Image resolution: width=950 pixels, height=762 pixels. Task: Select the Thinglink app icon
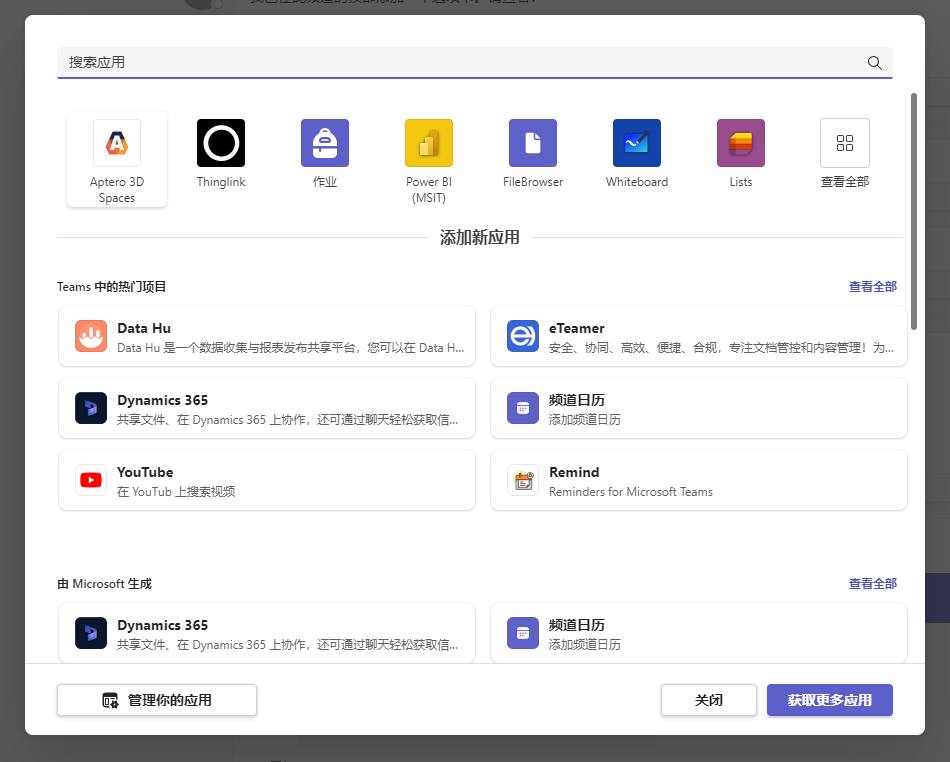pos(221,143)
